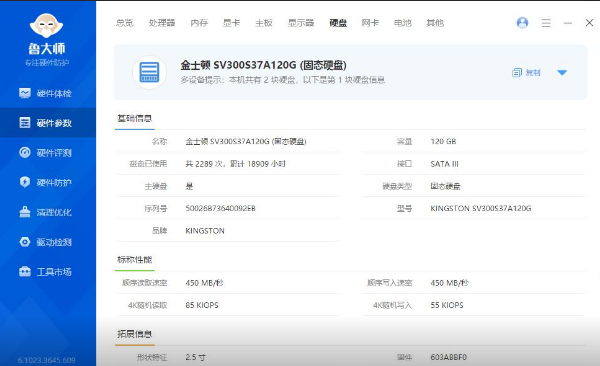
Task: Click usage value 共 2289 次
Action: coord(235,164)
